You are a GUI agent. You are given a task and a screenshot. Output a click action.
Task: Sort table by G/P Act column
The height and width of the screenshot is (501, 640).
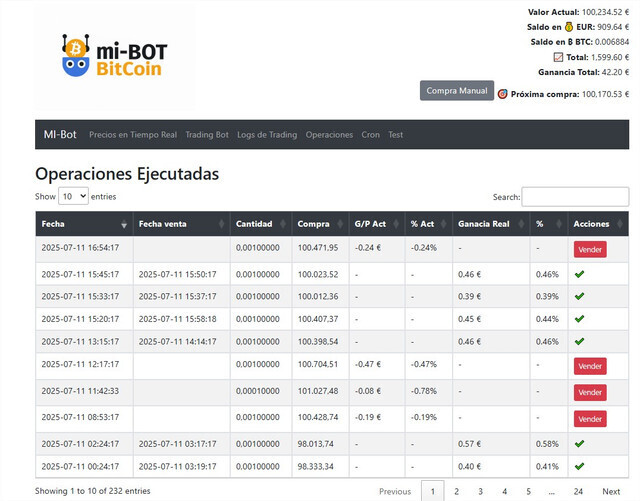pos(377,224)
